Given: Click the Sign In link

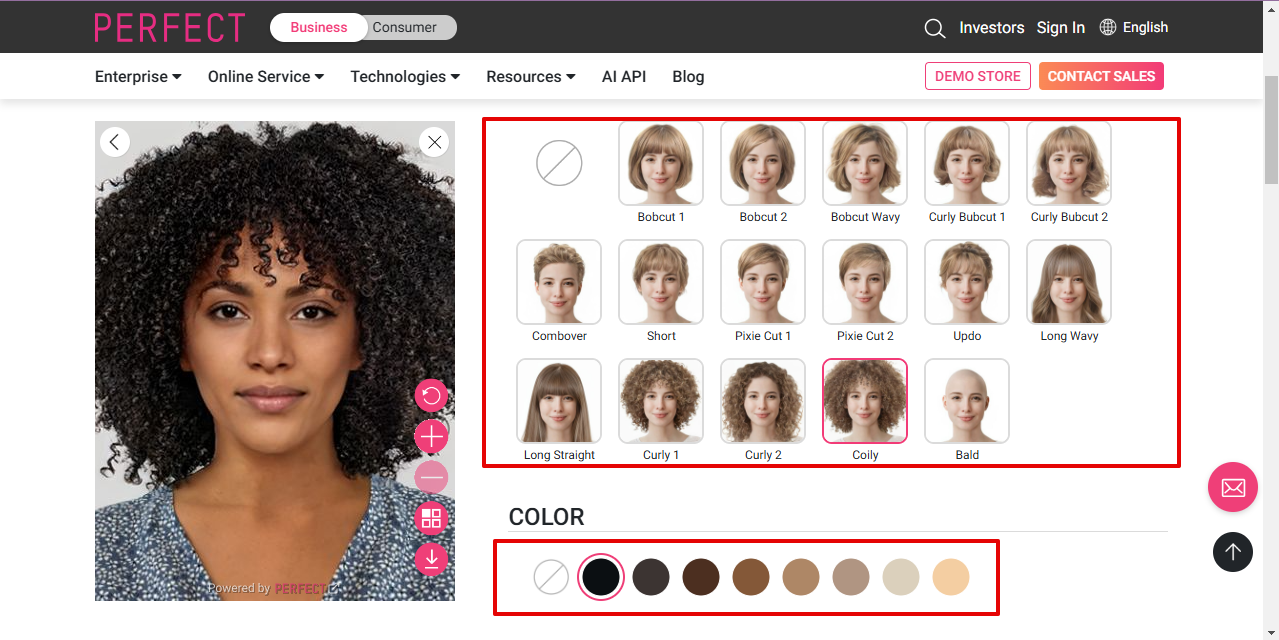Looking at the screenshot, I should 1061,27.
